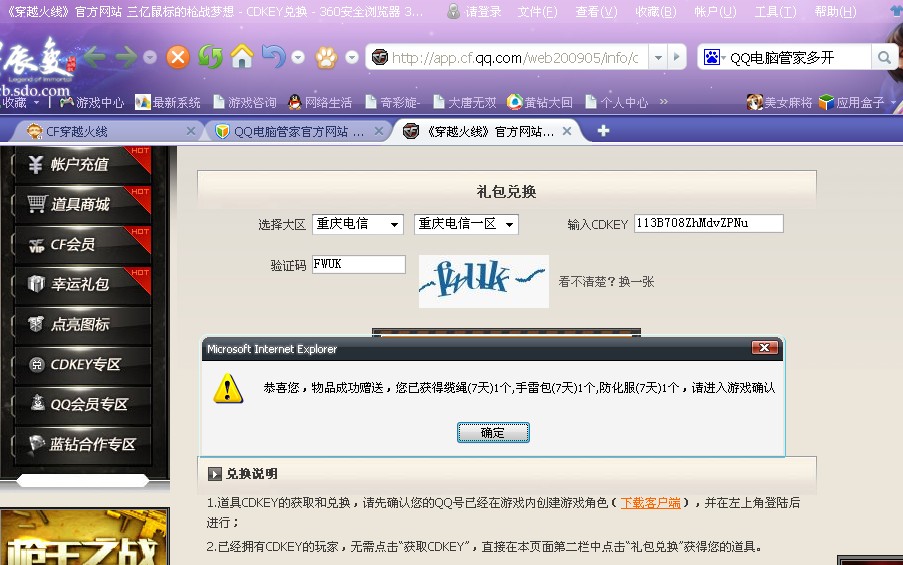The width and height of the screenshot is (903, 565).
Task: Open the 收藏(B) menu
Action: [655, 12]
